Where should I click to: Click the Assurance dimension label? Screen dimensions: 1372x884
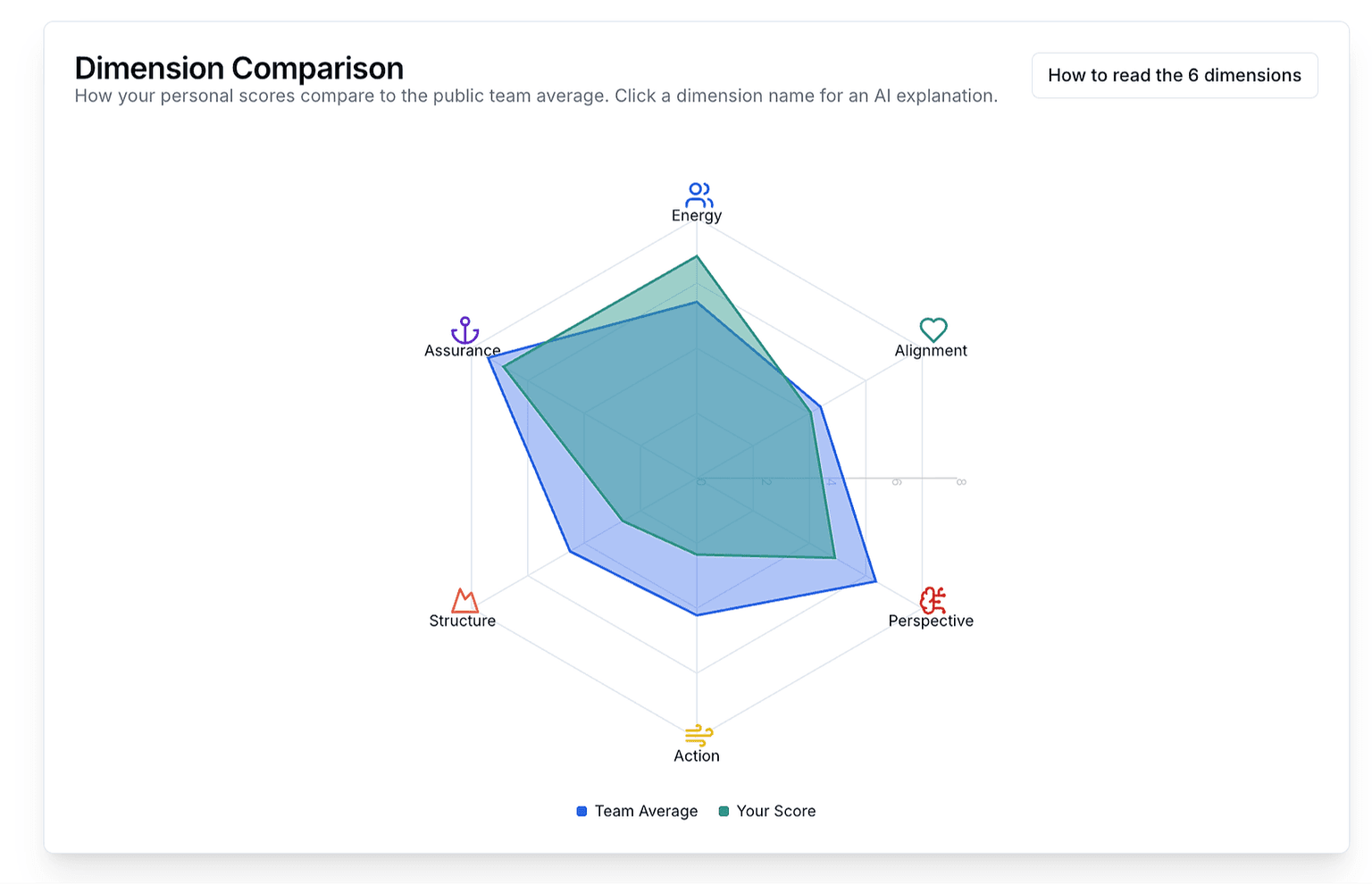[462, 350]
